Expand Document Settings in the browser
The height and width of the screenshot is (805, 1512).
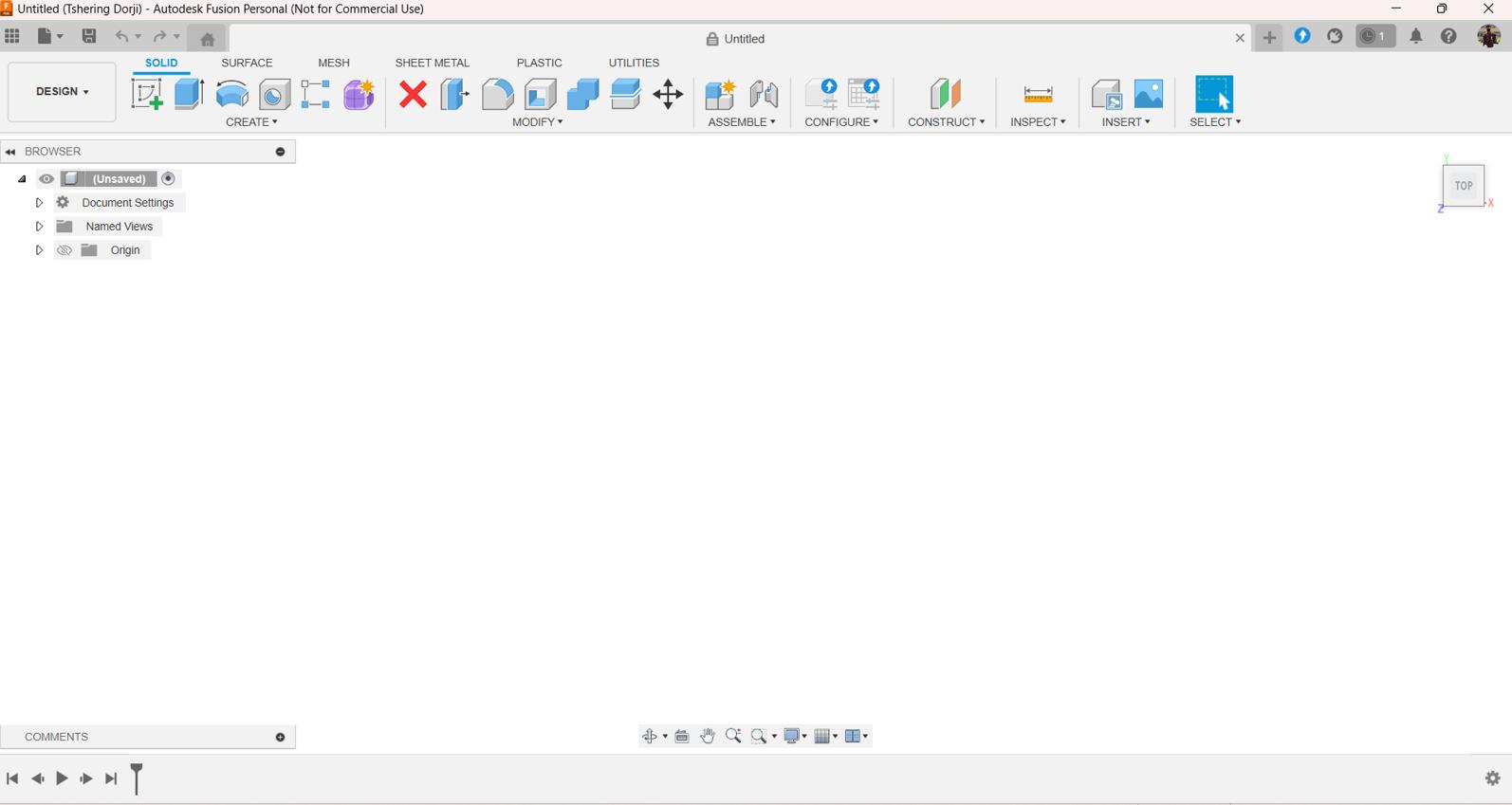click(39, 203)
